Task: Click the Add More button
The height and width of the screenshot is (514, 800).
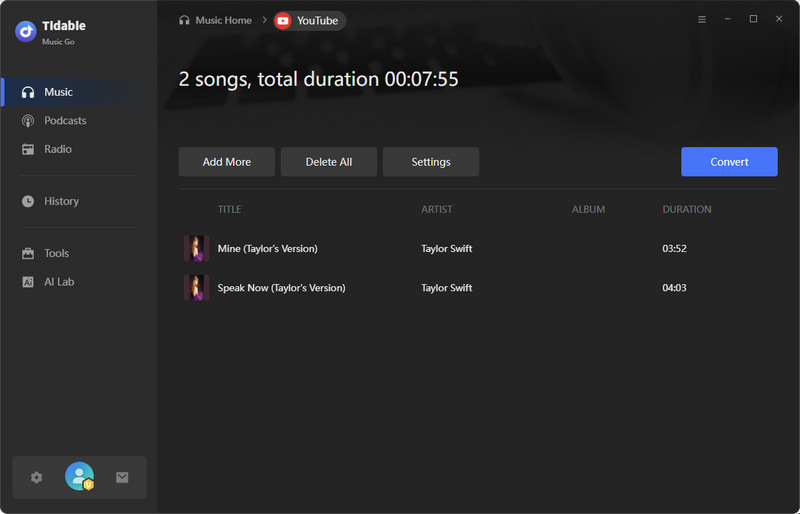Action: 227,162
